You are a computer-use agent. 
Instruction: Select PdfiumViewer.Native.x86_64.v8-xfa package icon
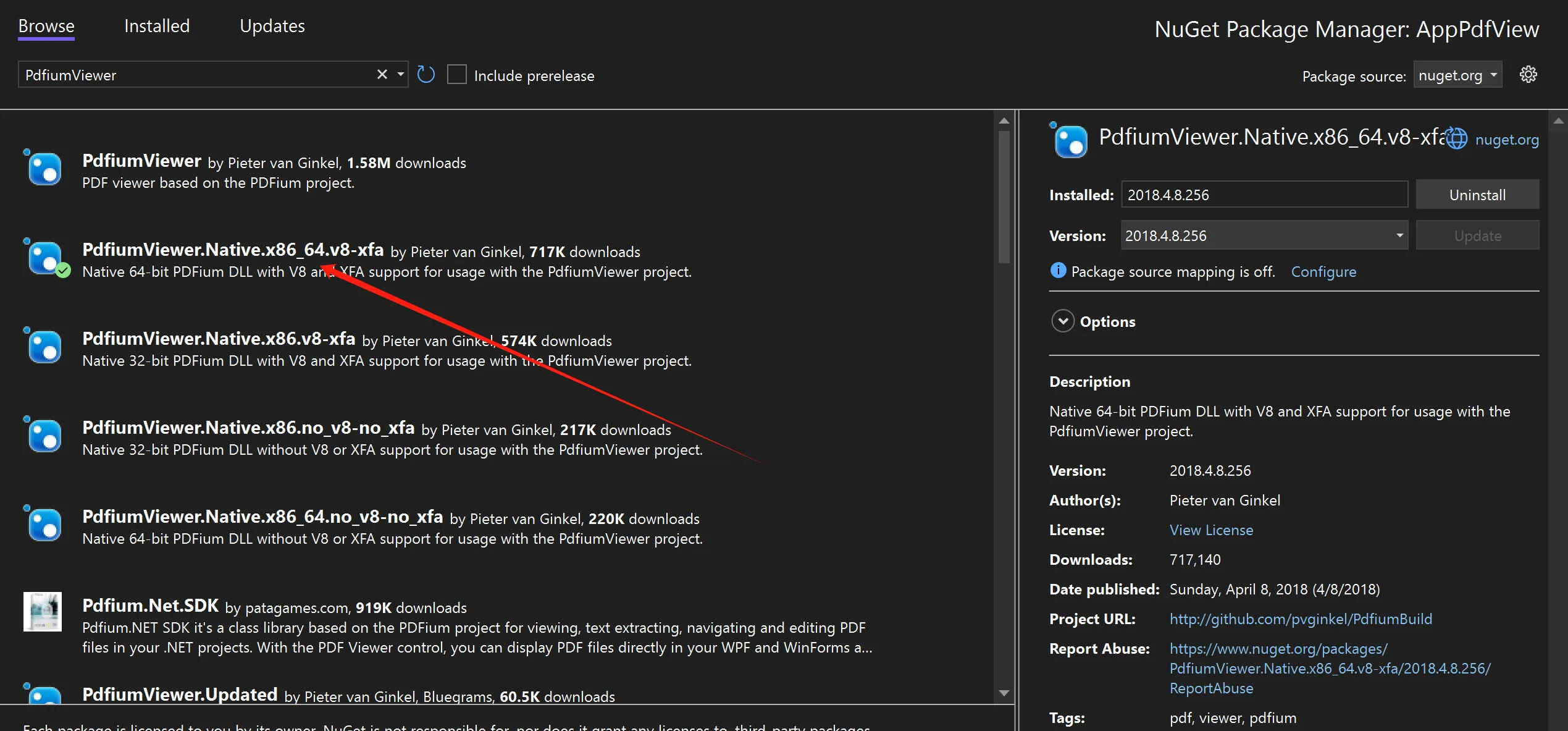(43, 256)
